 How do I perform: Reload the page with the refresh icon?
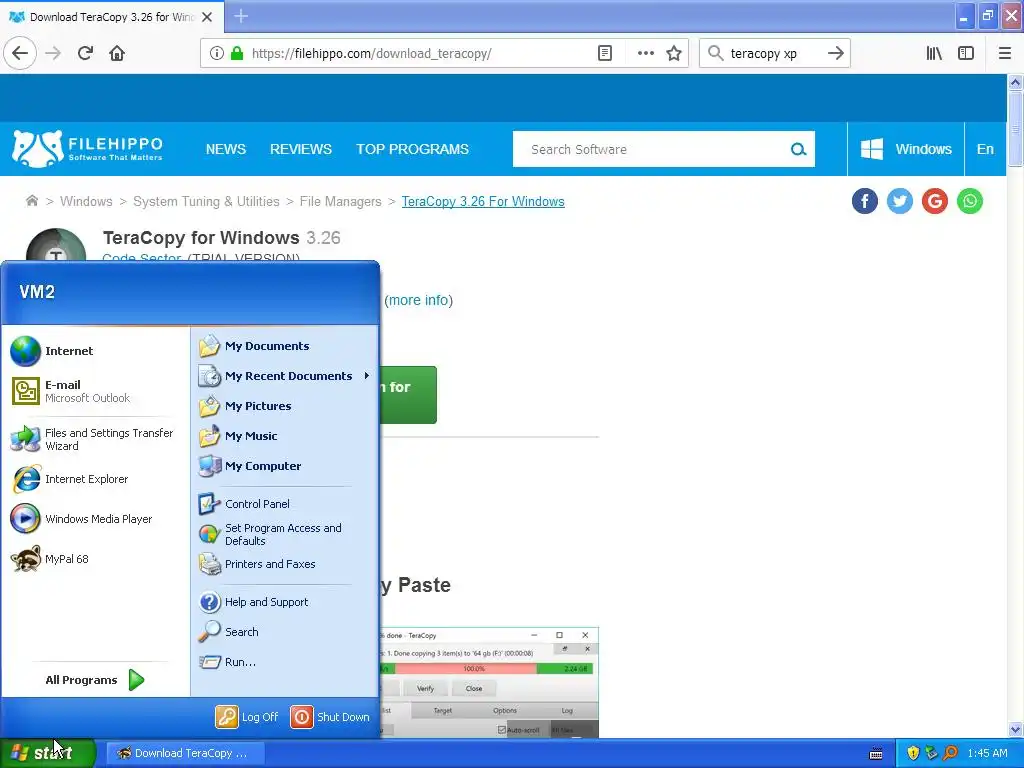[x=85, y=54]
